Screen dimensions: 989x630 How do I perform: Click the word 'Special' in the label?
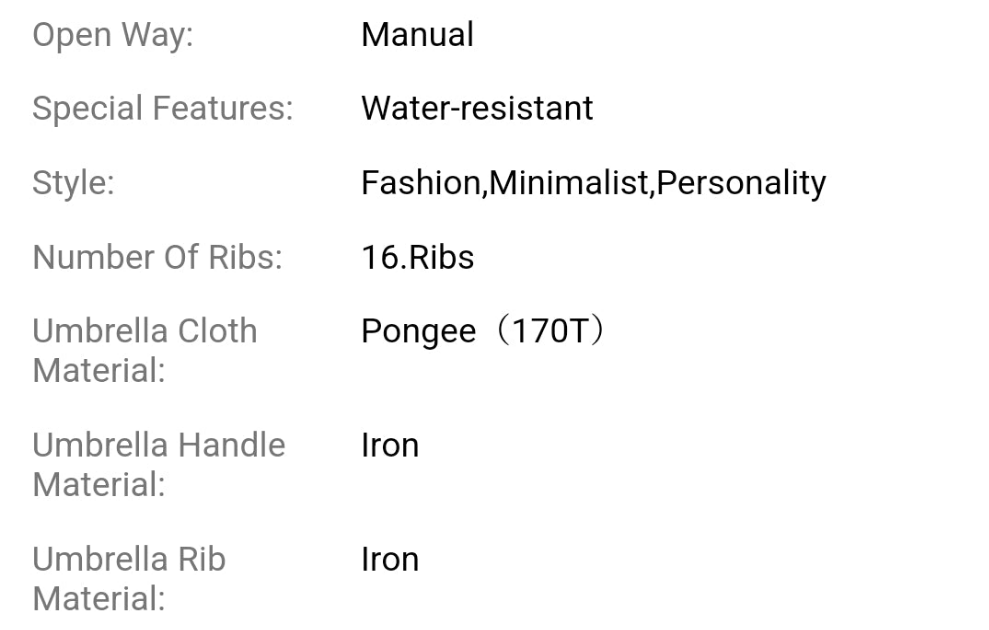coord(88,108)
